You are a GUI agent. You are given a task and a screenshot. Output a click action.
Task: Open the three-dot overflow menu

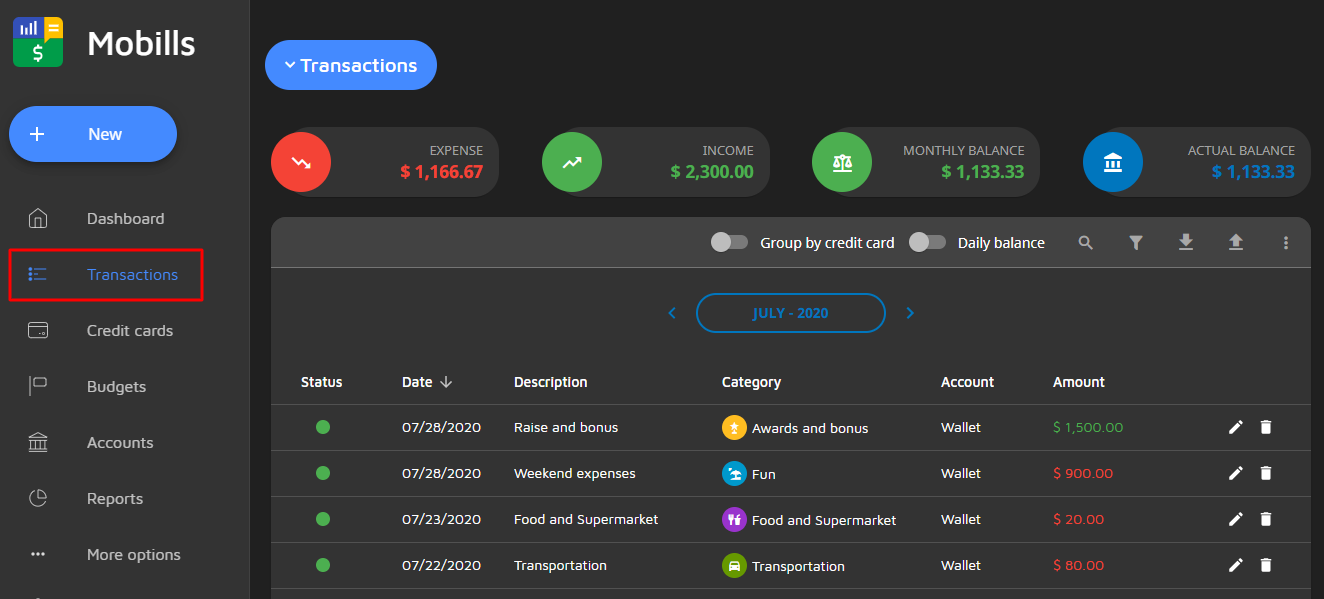(1286, 243)
